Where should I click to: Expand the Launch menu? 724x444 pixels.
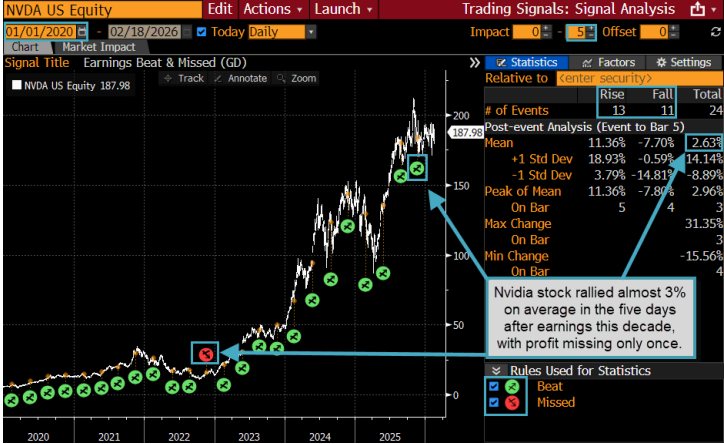(341, 9)
